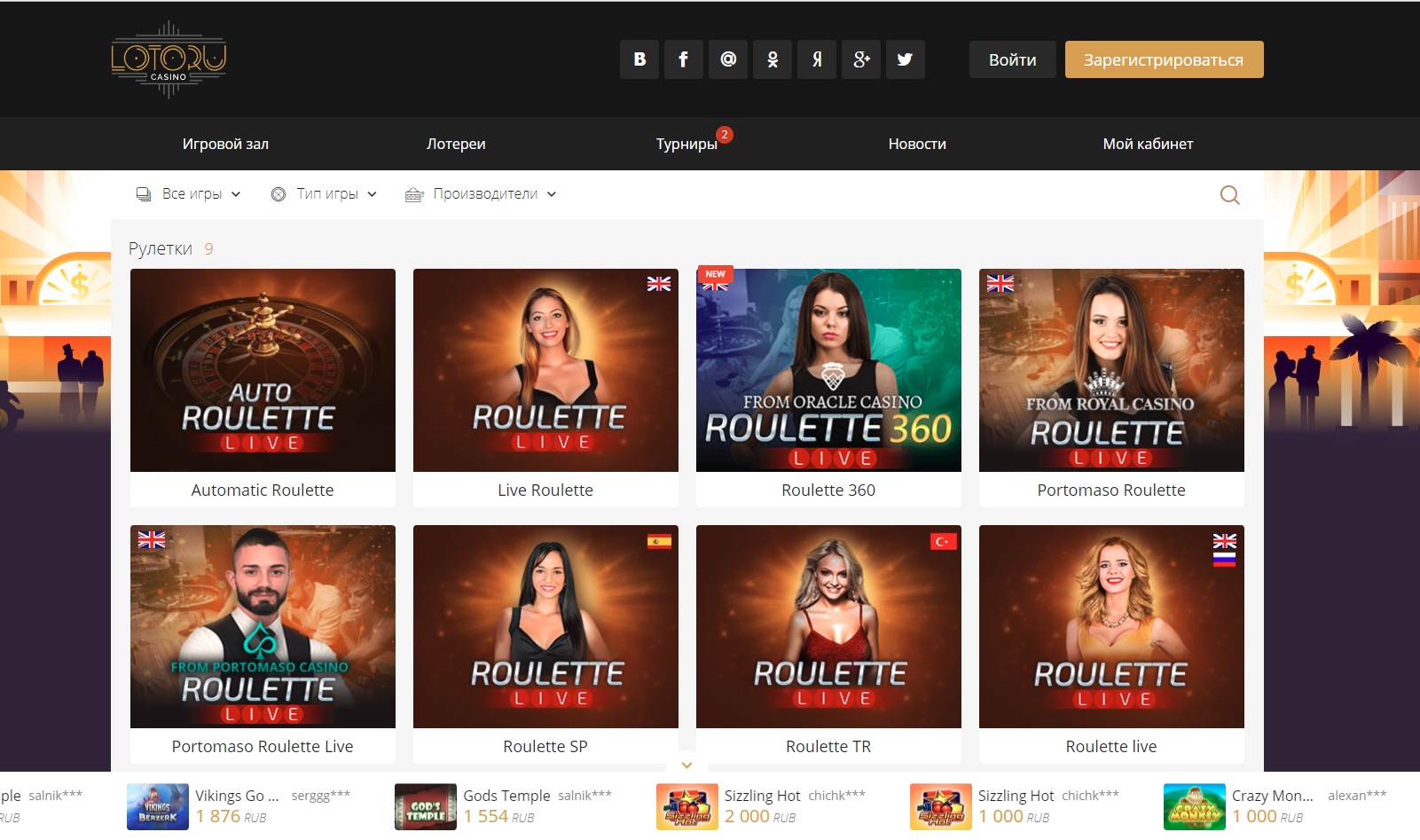1420x840 pixels.
Task: Open the Турниры menu item
Action: point(686,144)
